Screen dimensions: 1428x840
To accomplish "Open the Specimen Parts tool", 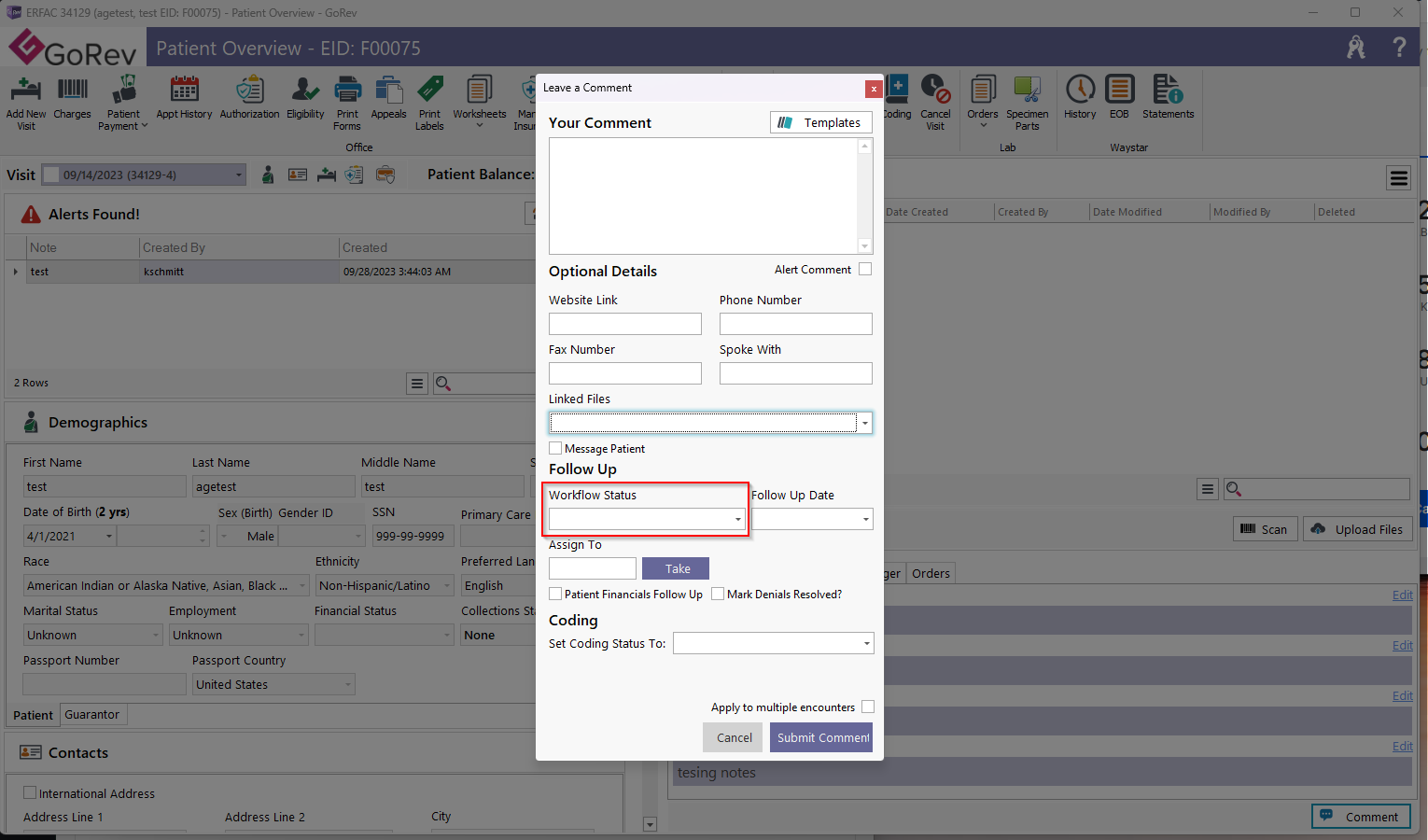I will 1027,103.
